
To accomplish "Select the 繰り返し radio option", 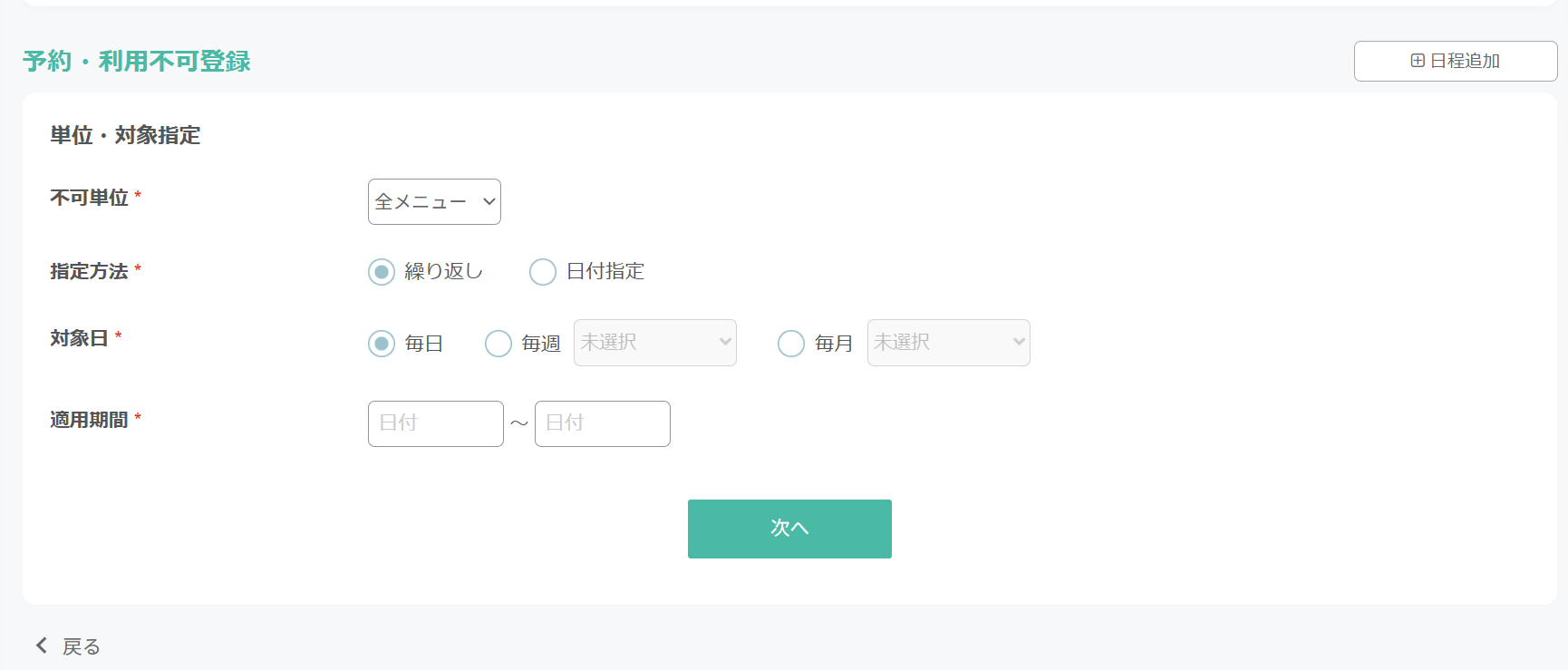I will click(382, 272).
